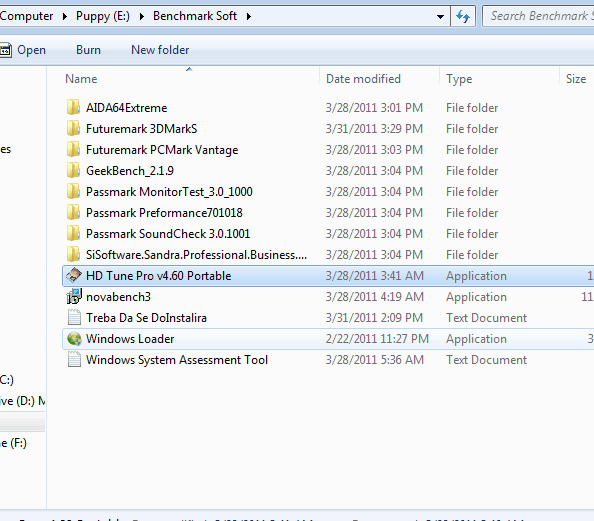Click date 3/28/2011 5:36 AM
The width and height of the screenshot is (594, 521).
point(374,360)
